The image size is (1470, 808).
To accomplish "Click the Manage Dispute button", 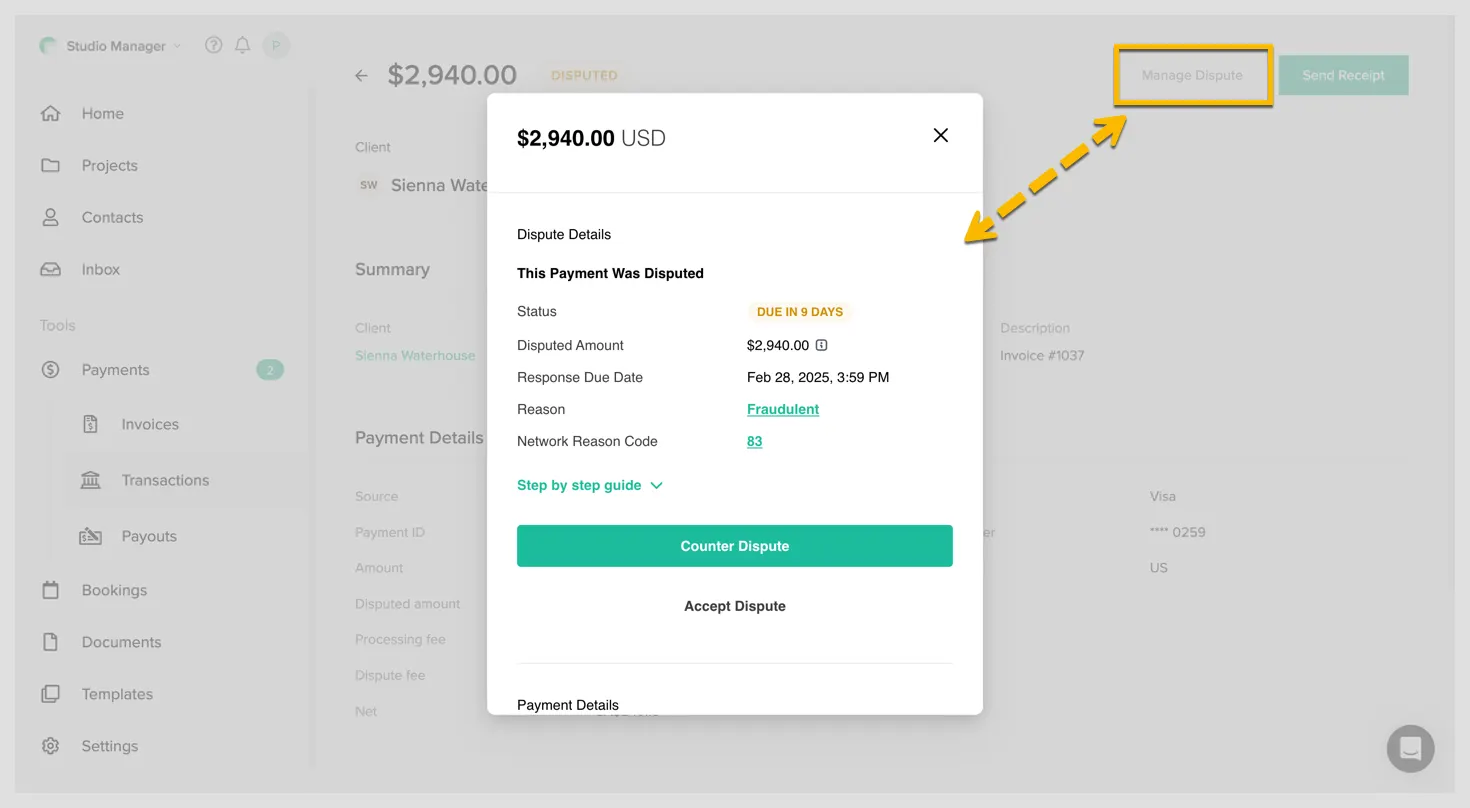I will (1192, 75).
